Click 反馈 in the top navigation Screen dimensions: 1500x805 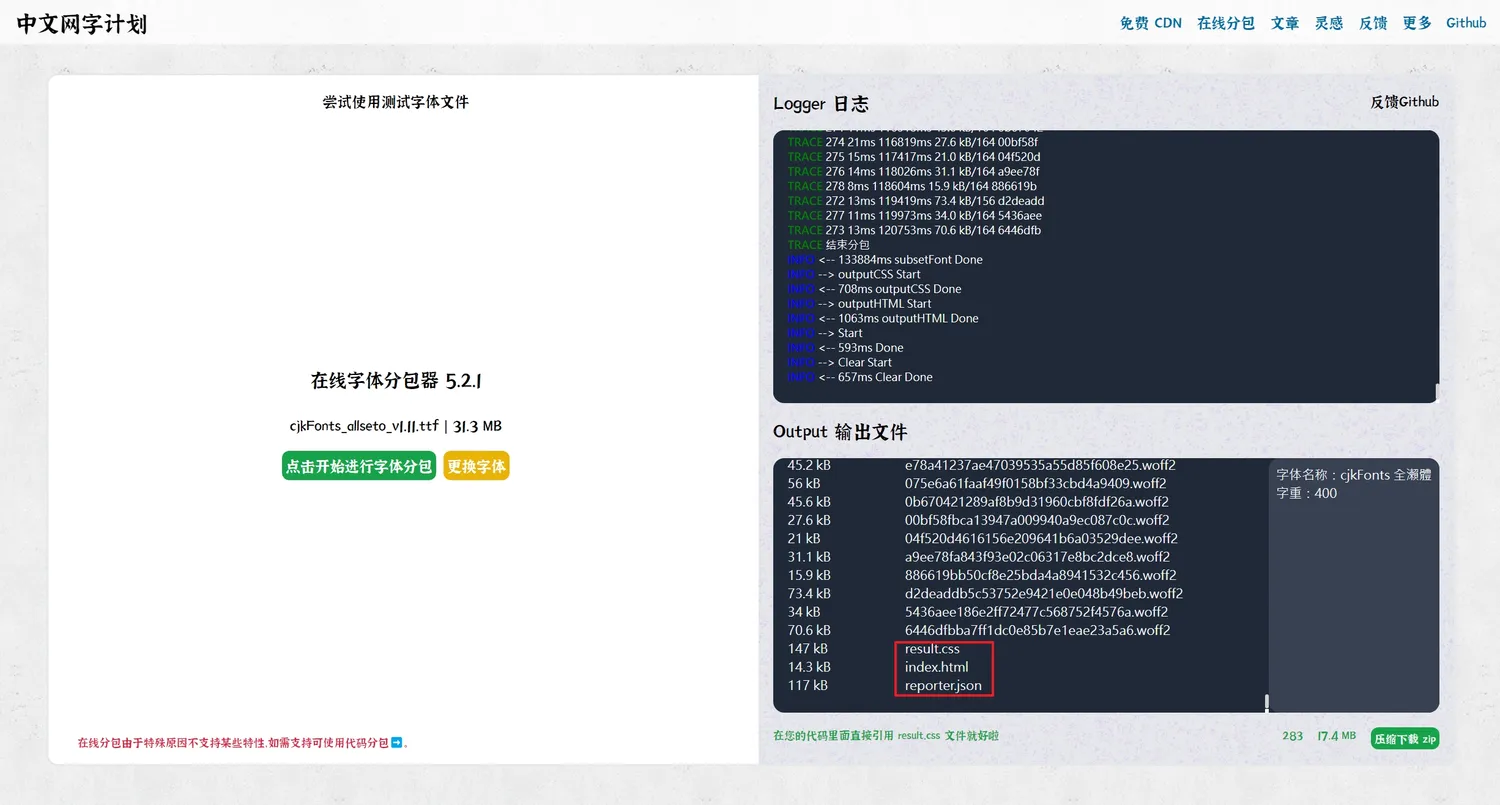point(1373,22)
